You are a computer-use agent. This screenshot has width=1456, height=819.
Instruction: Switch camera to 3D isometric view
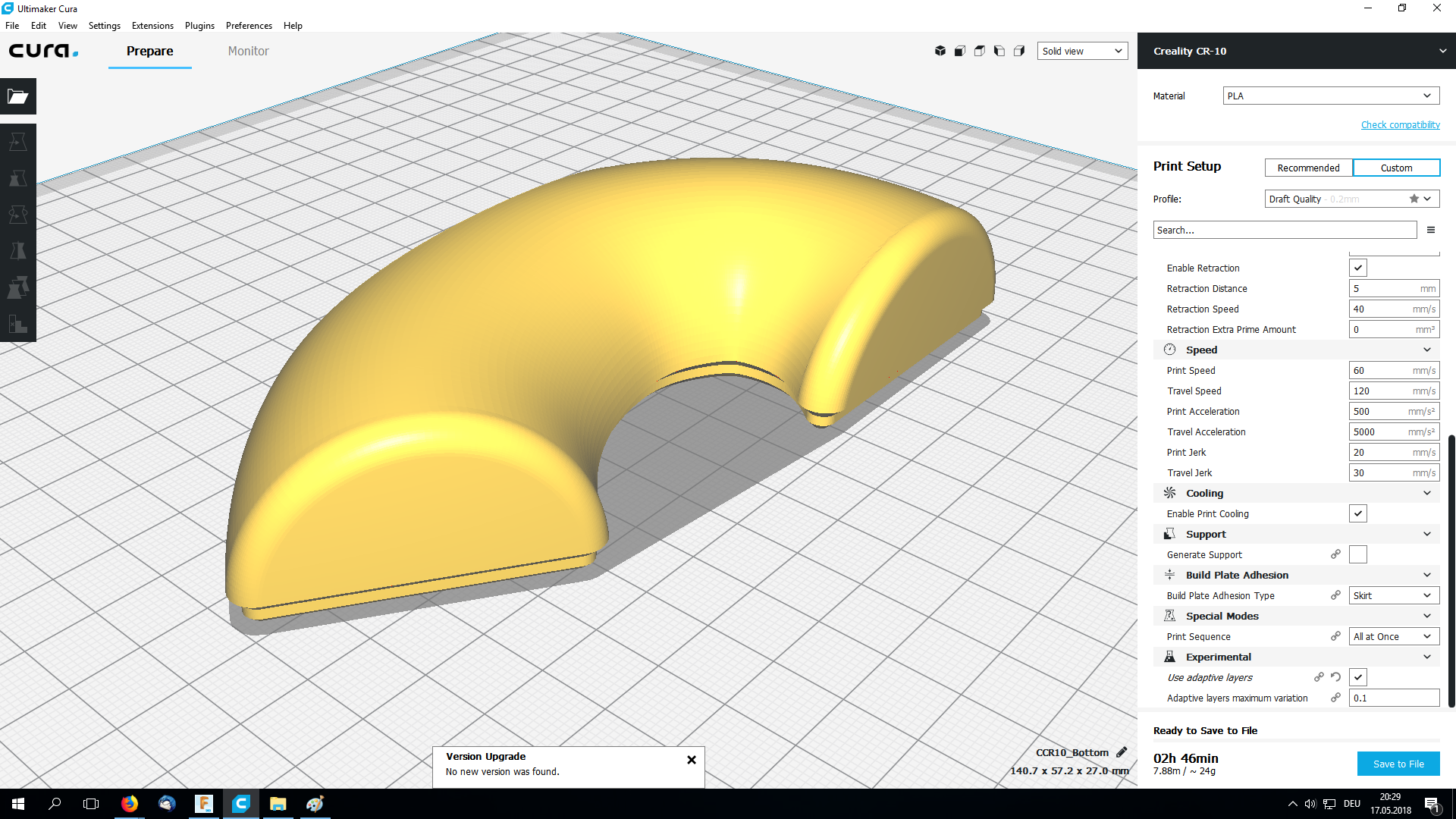(940, 51)
